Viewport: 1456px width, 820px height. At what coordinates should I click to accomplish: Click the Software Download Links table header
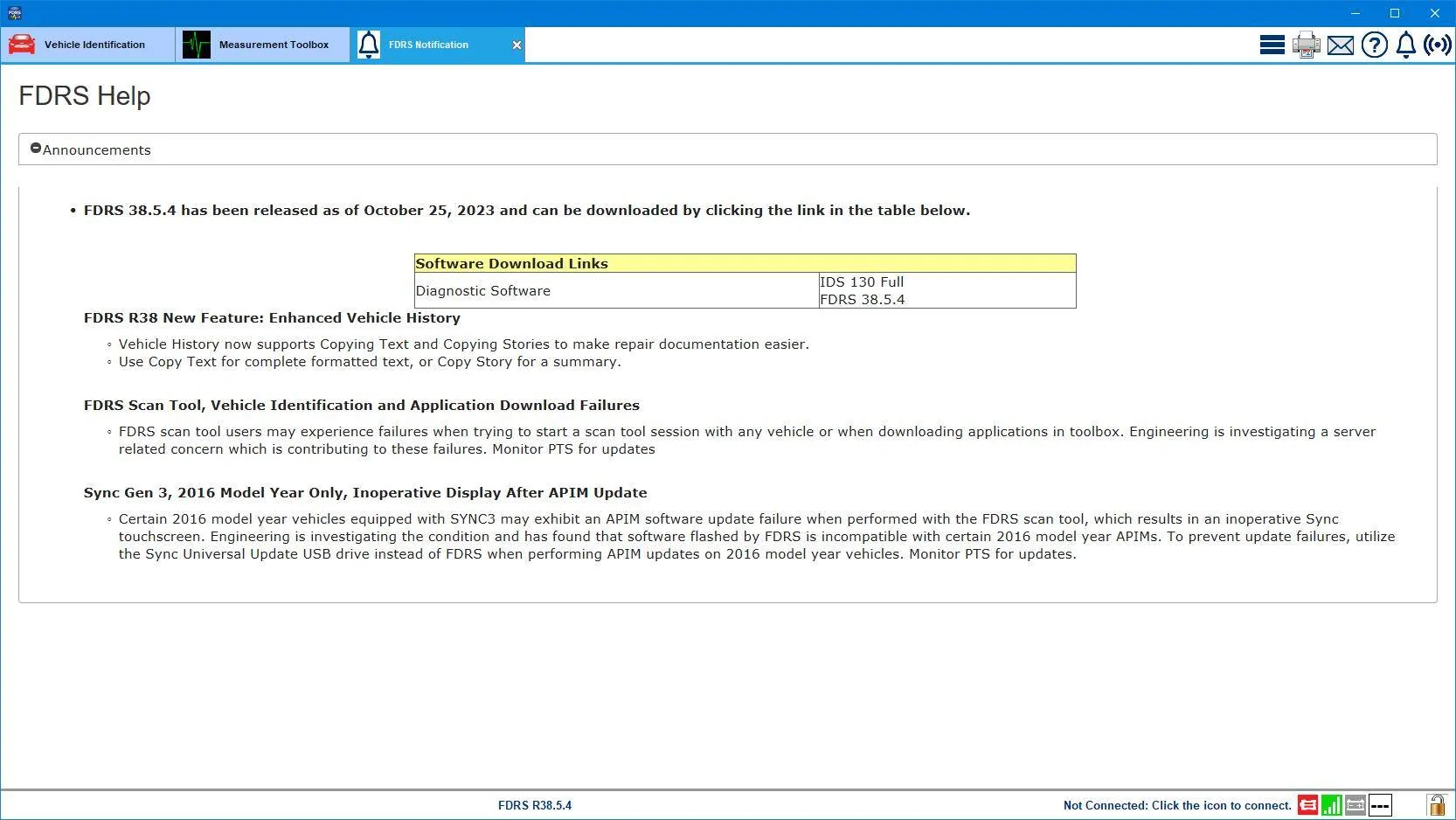[745, 263]
